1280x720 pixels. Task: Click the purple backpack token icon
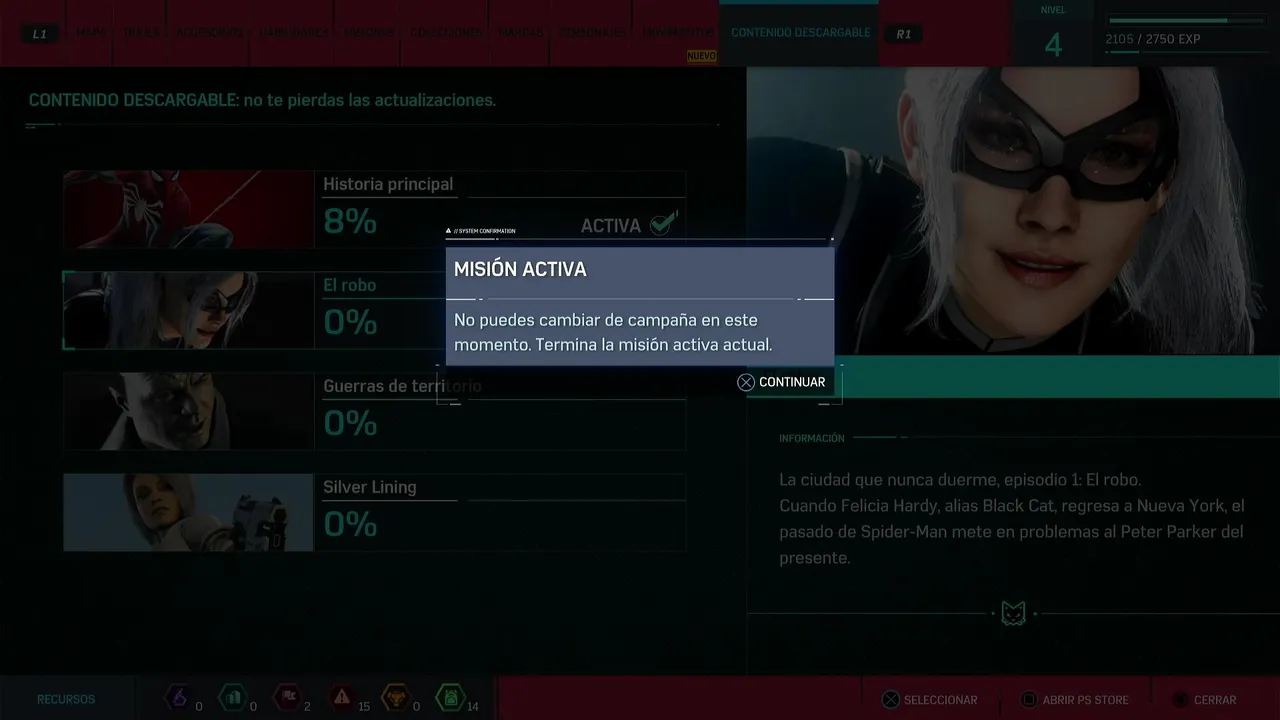pos(180,697)
